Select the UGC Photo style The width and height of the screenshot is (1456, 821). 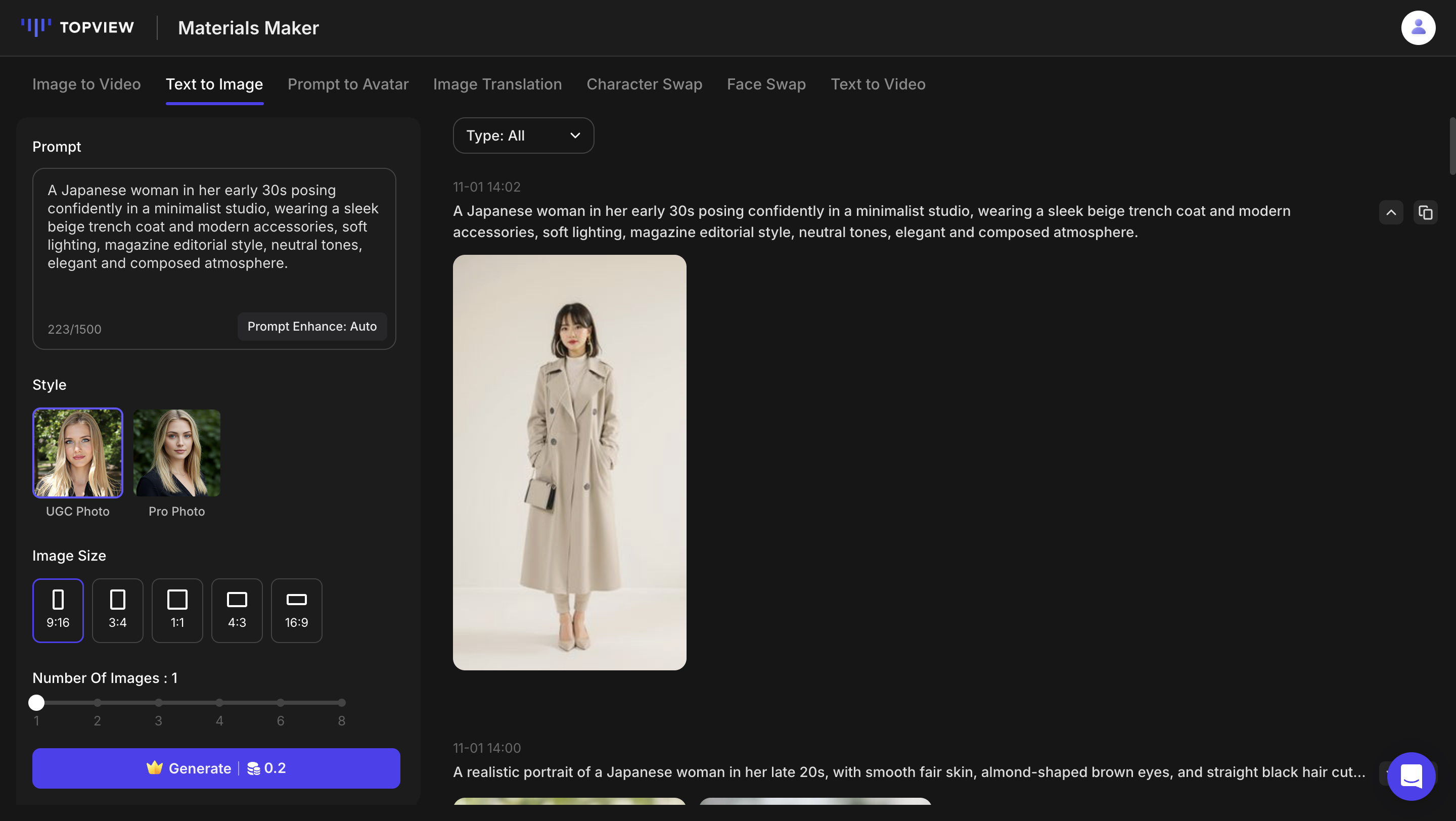click(77, 452)
